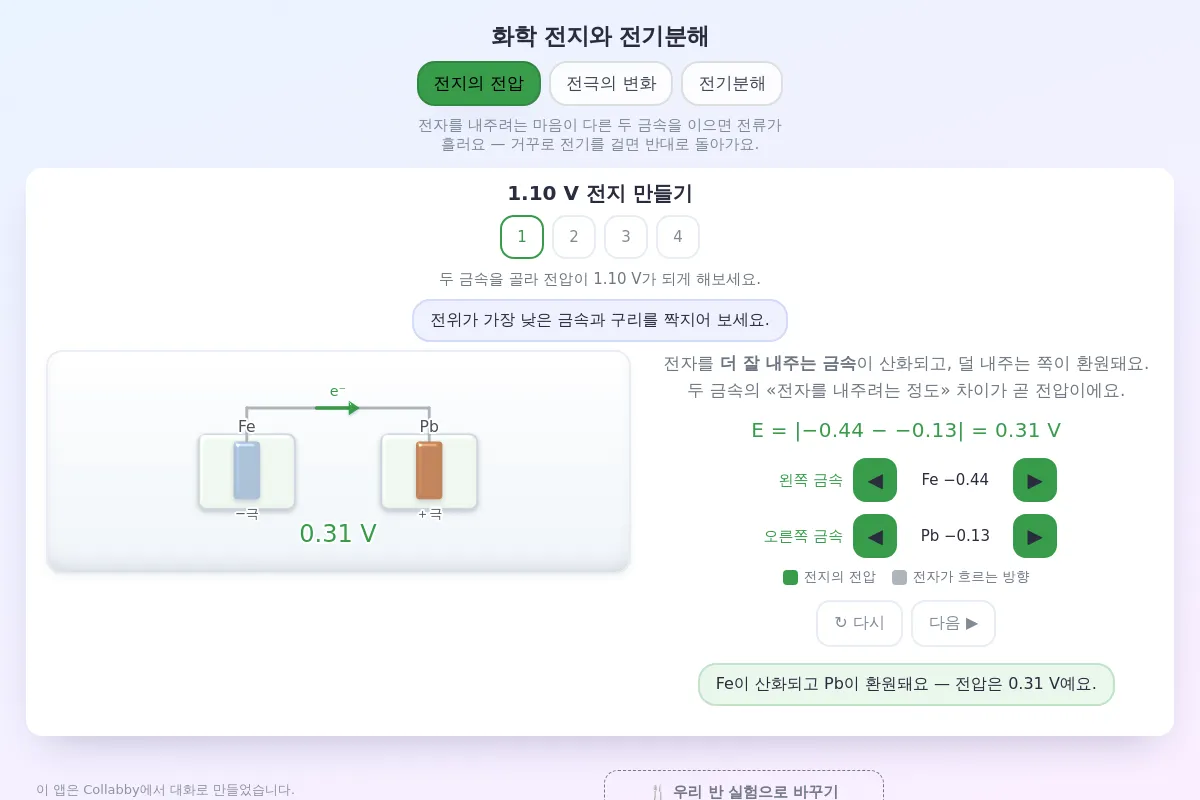
Task: Switch to the 전지의 전압 tab
Action: tap(479, 83)
